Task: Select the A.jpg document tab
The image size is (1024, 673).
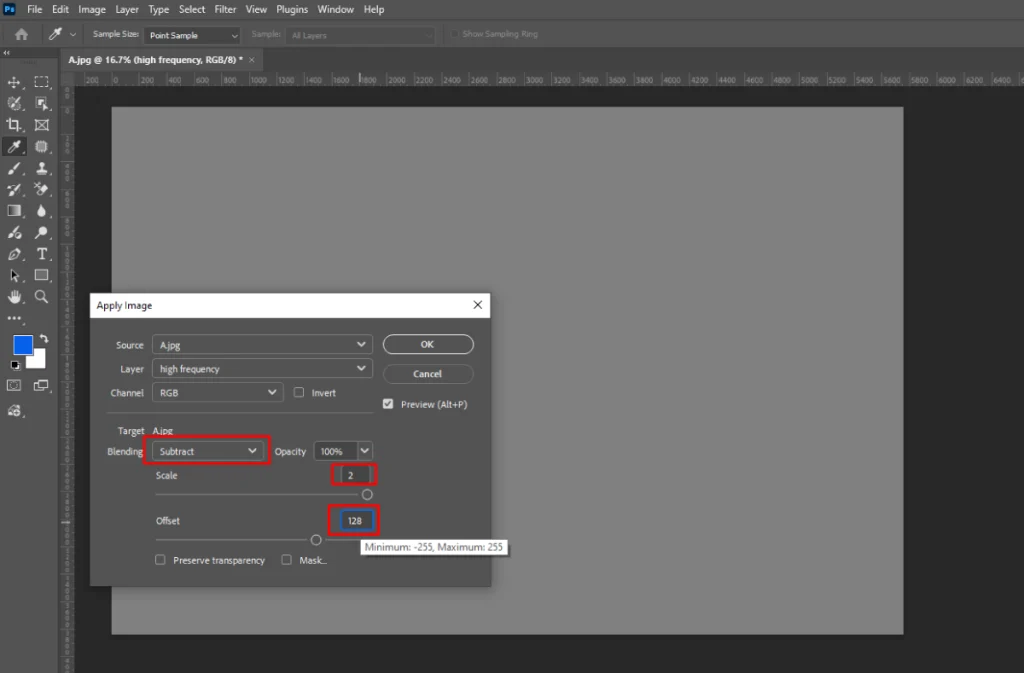Action: click(155, 59)
